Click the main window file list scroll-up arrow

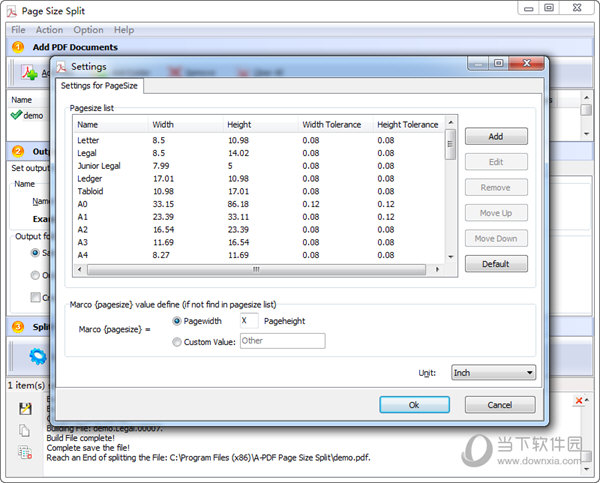click(586, 98)
